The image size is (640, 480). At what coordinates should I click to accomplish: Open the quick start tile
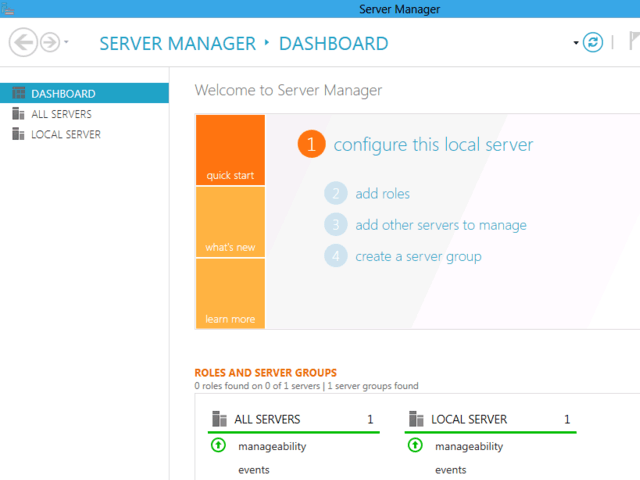[230, 150]
